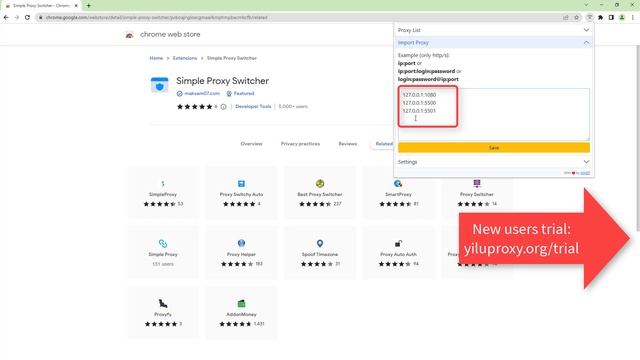This screenshot has width=640, height=360.
Task: Click the 127.0.0.1:1080 proxy line
Action: 419,95
